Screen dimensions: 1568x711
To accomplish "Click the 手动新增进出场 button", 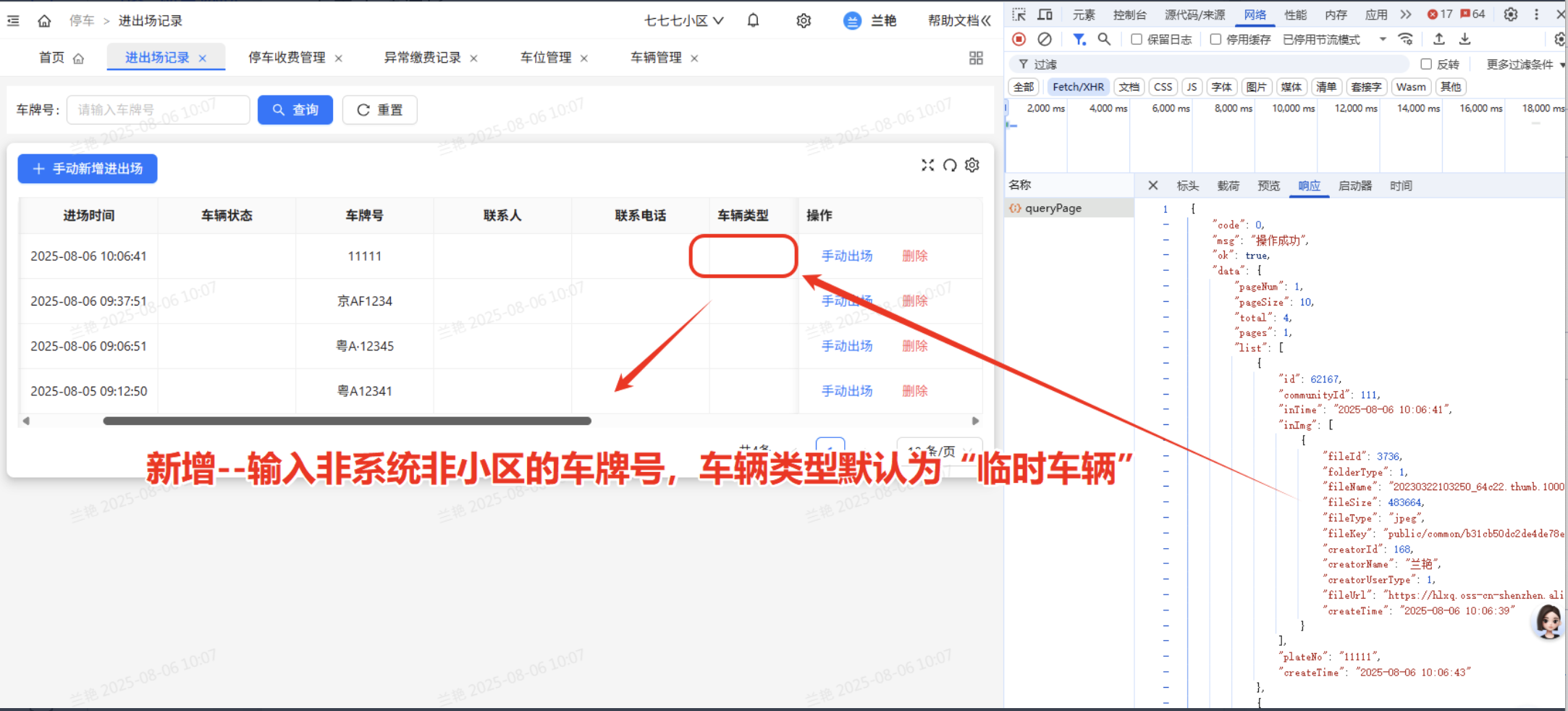I will (x=87, y=169).
